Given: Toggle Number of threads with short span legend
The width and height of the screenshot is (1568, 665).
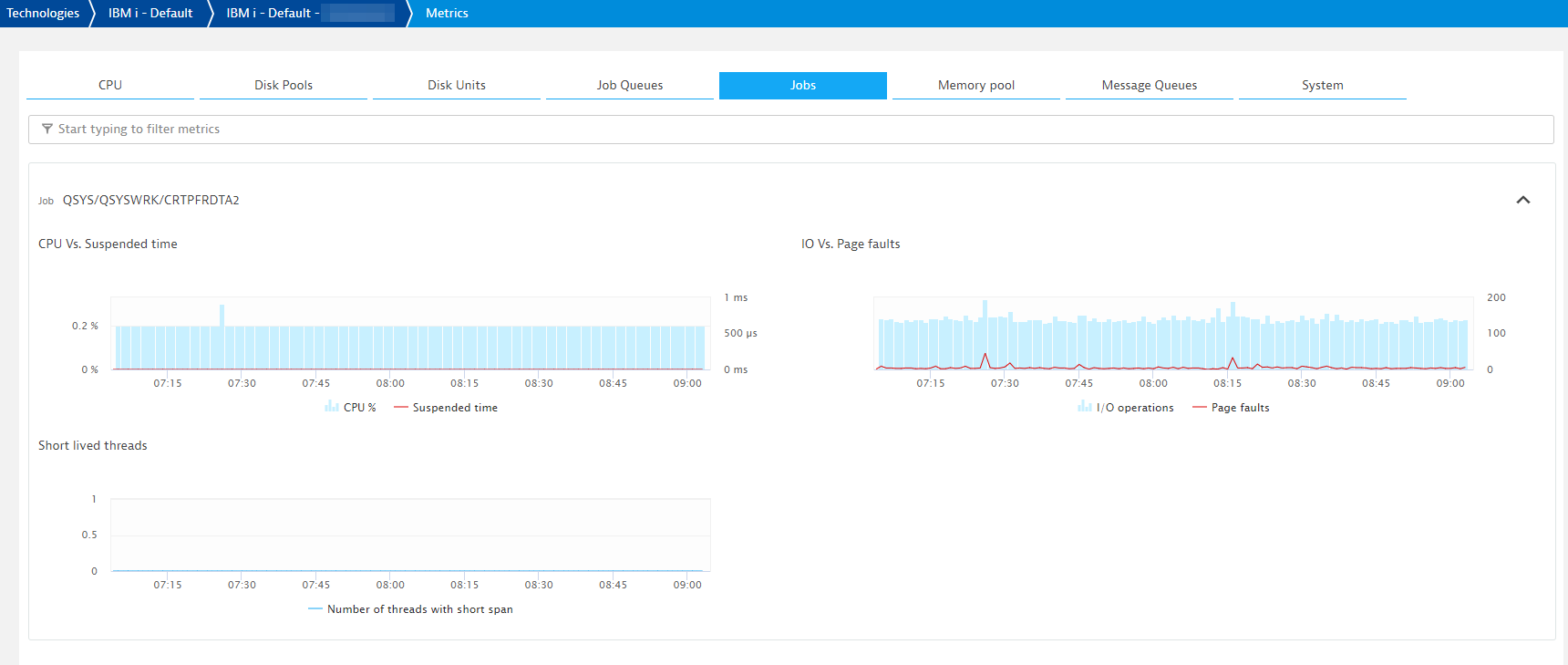Looking at the screenshot, I should pyautogui.click(x=410, y=609).
